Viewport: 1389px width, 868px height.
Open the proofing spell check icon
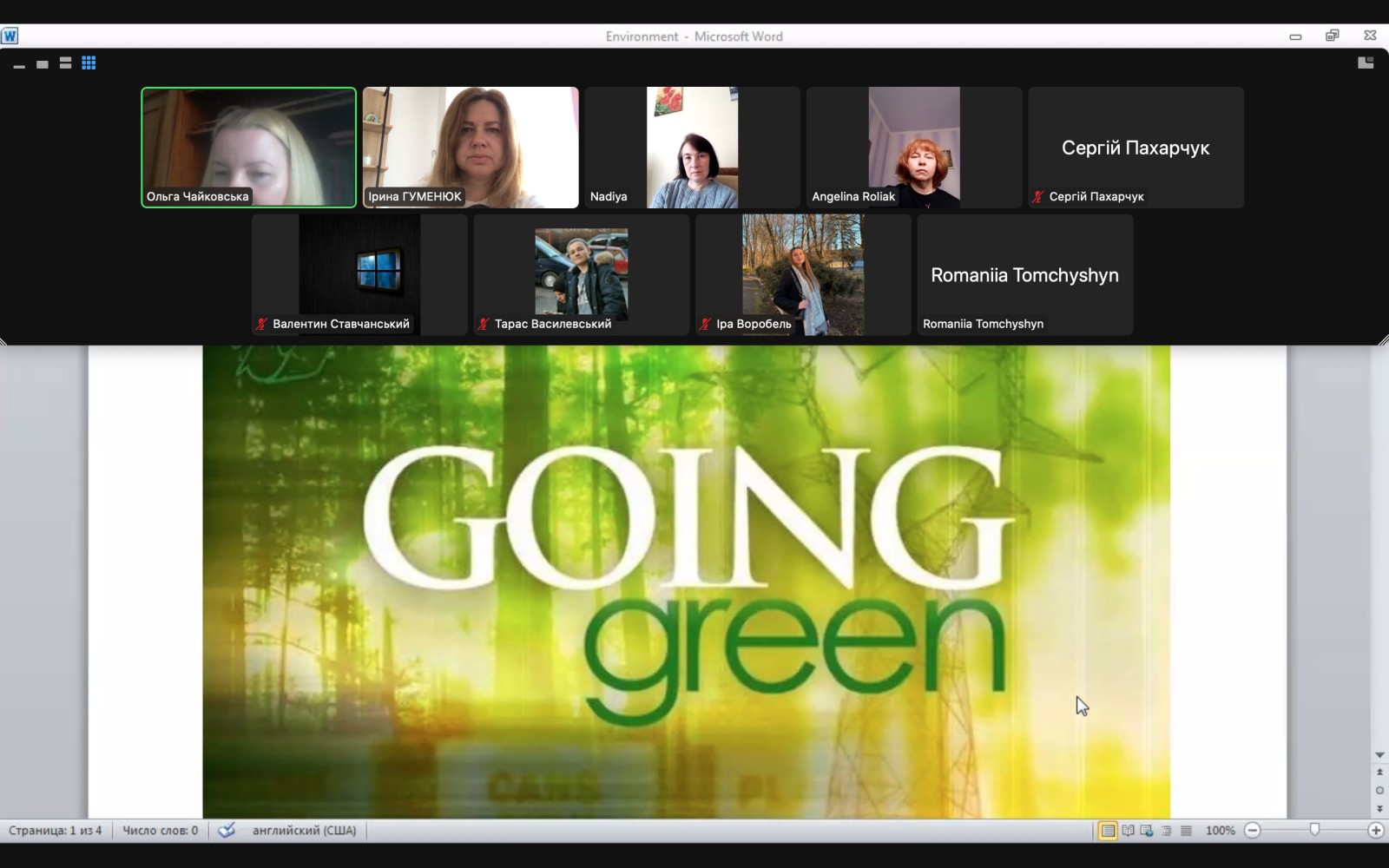point(227,831)
